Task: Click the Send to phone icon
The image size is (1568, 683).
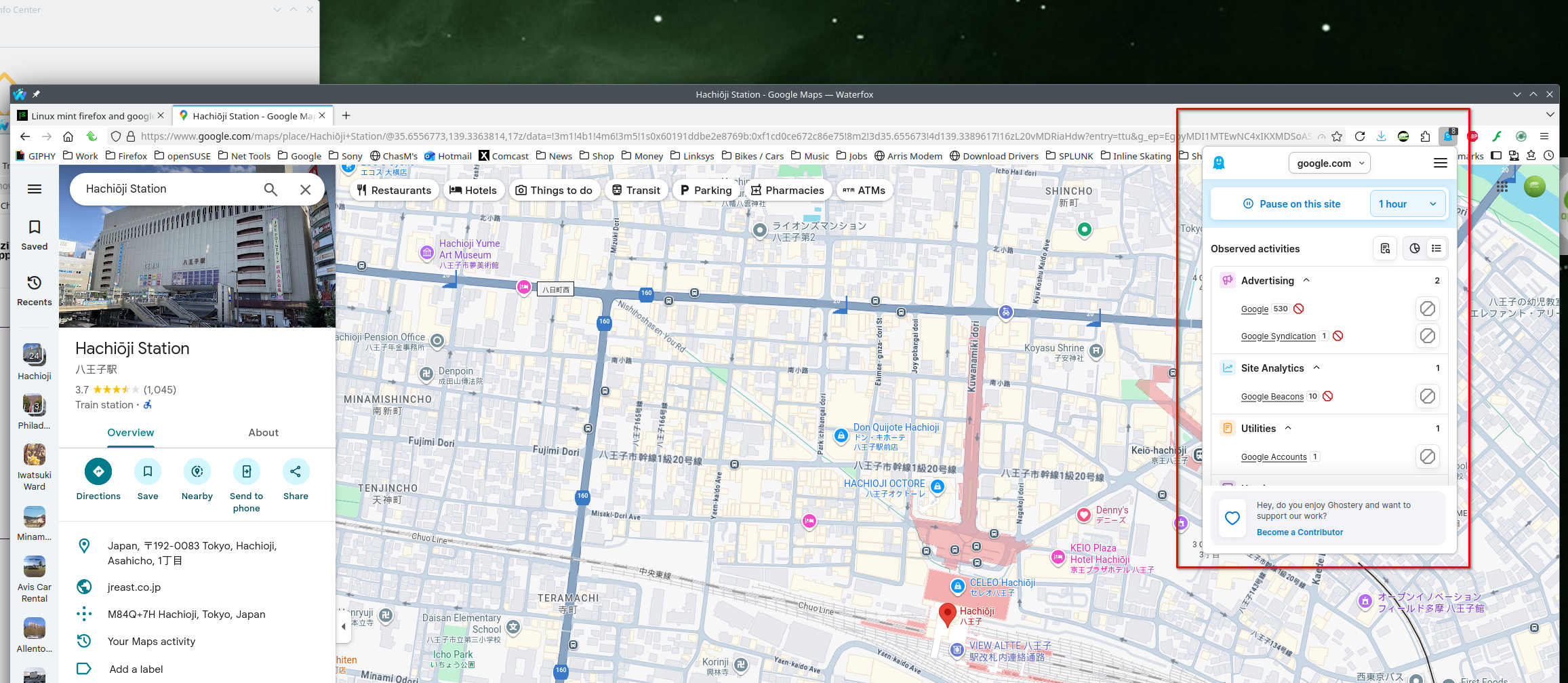Action: coord(246,471)
